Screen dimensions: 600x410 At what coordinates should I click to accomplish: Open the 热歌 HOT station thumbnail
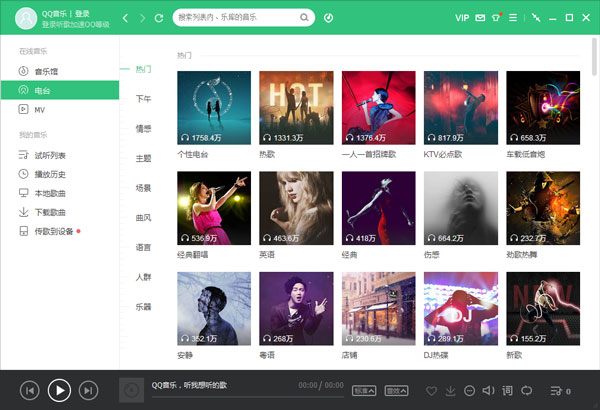[x=296, y=108]
